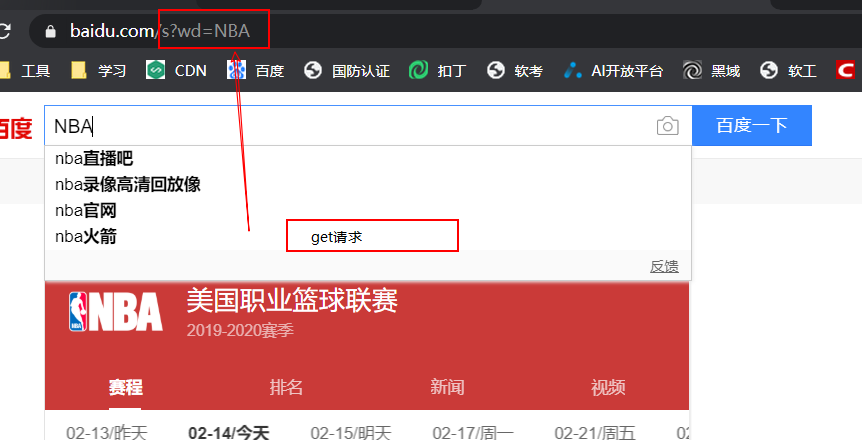Image resolution: width=862 pixels, height=440 pixels.
Task: Click the 百度一下 search button
Action: (x=752, y=125)
